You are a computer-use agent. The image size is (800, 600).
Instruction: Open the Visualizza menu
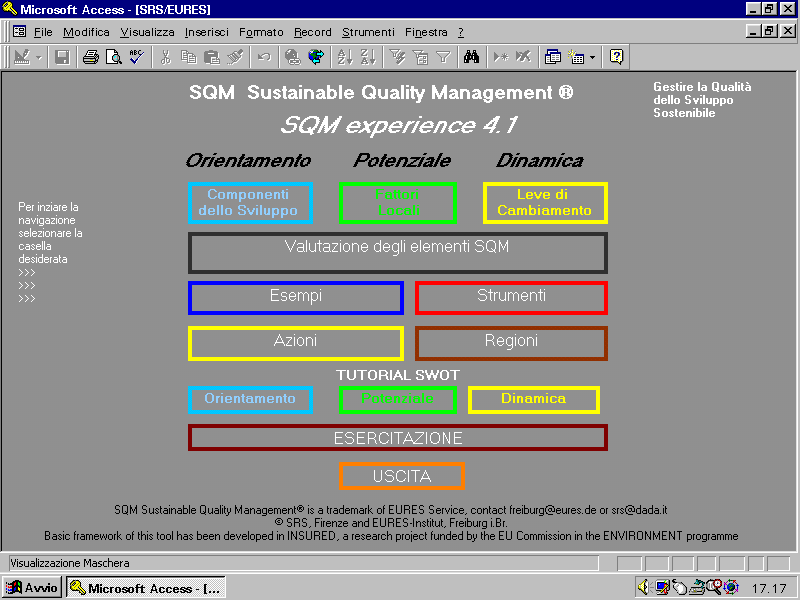(147, 32)
